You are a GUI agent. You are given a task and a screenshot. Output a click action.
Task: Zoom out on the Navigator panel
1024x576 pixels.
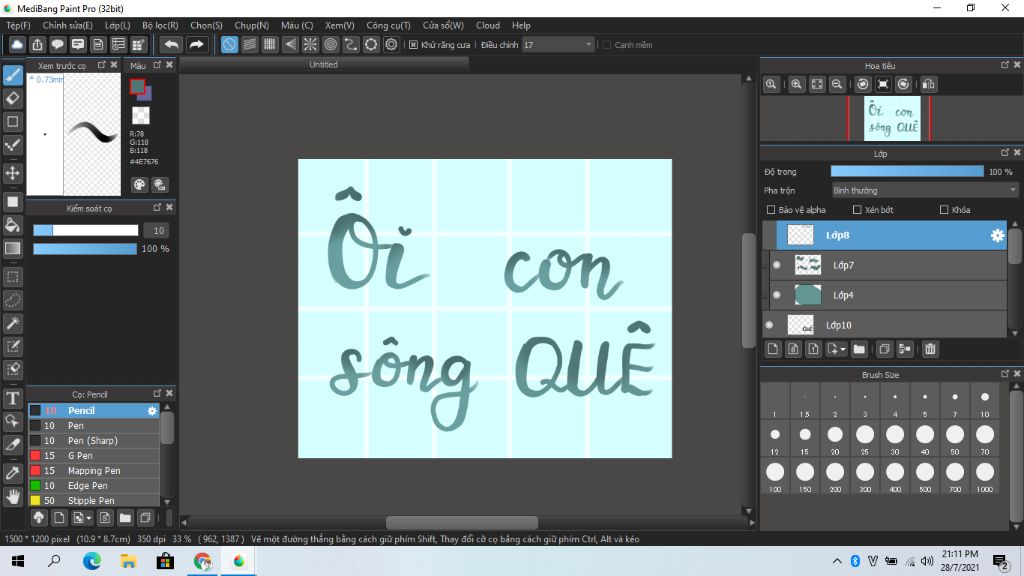pyautogui.click(x=837, y=84)
